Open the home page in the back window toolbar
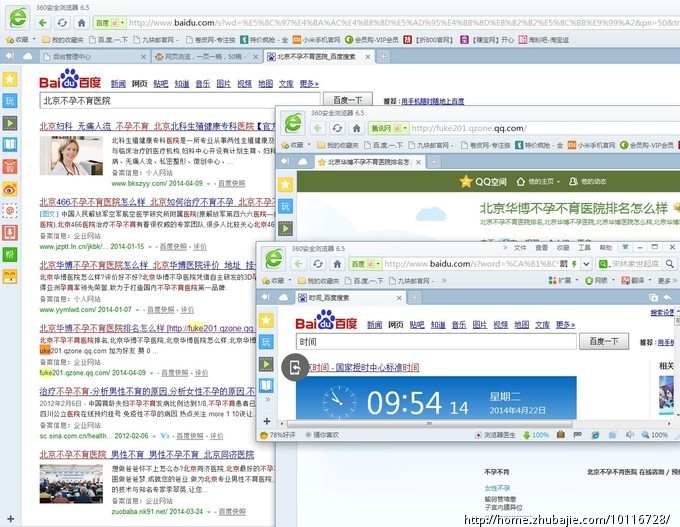Screen dimensions: 680x527 (x=82, y=23)
